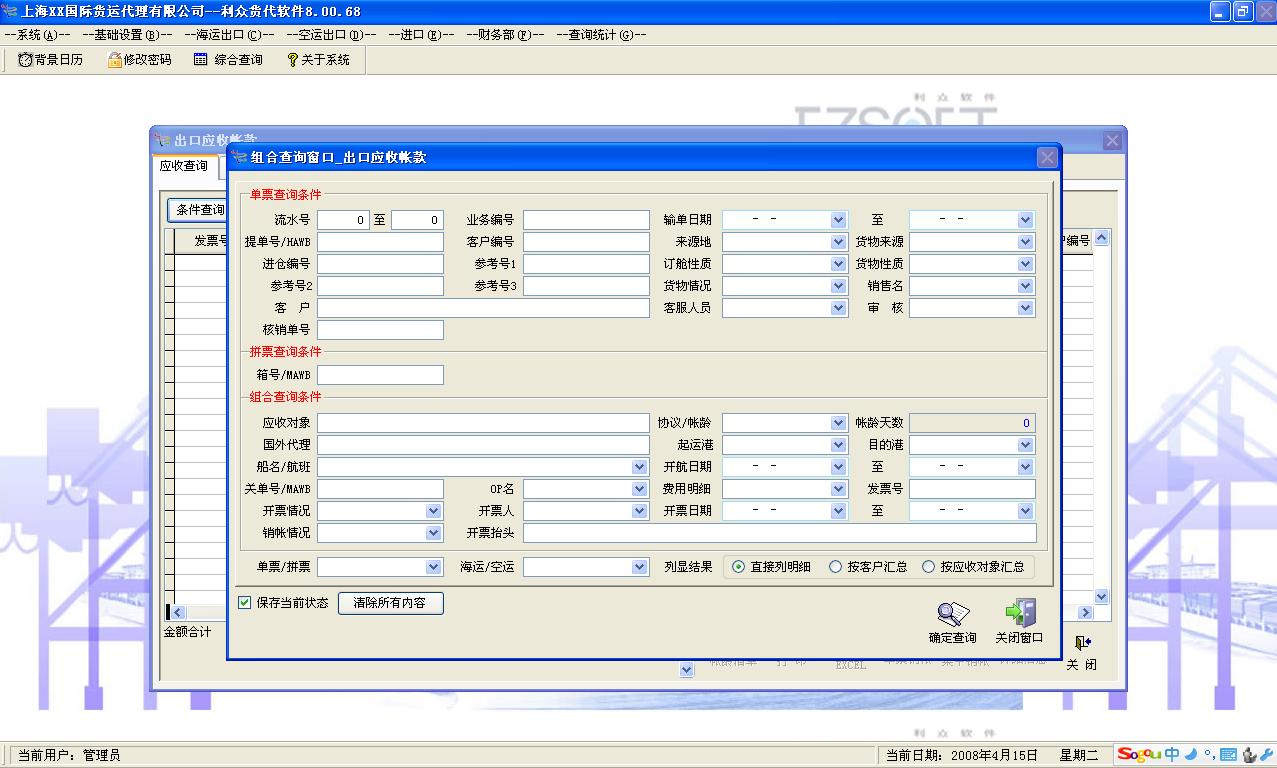Open the 财务部(F) menu
Screen dimensions: 1277x768
(505, 34)
